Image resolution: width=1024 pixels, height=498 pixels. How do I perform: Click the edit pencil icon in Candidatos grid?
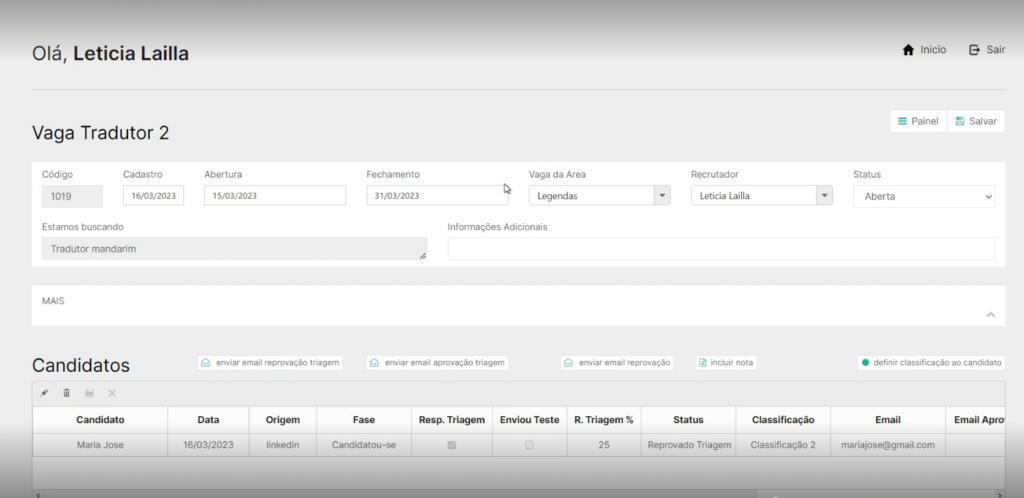[x=44, y=393]
